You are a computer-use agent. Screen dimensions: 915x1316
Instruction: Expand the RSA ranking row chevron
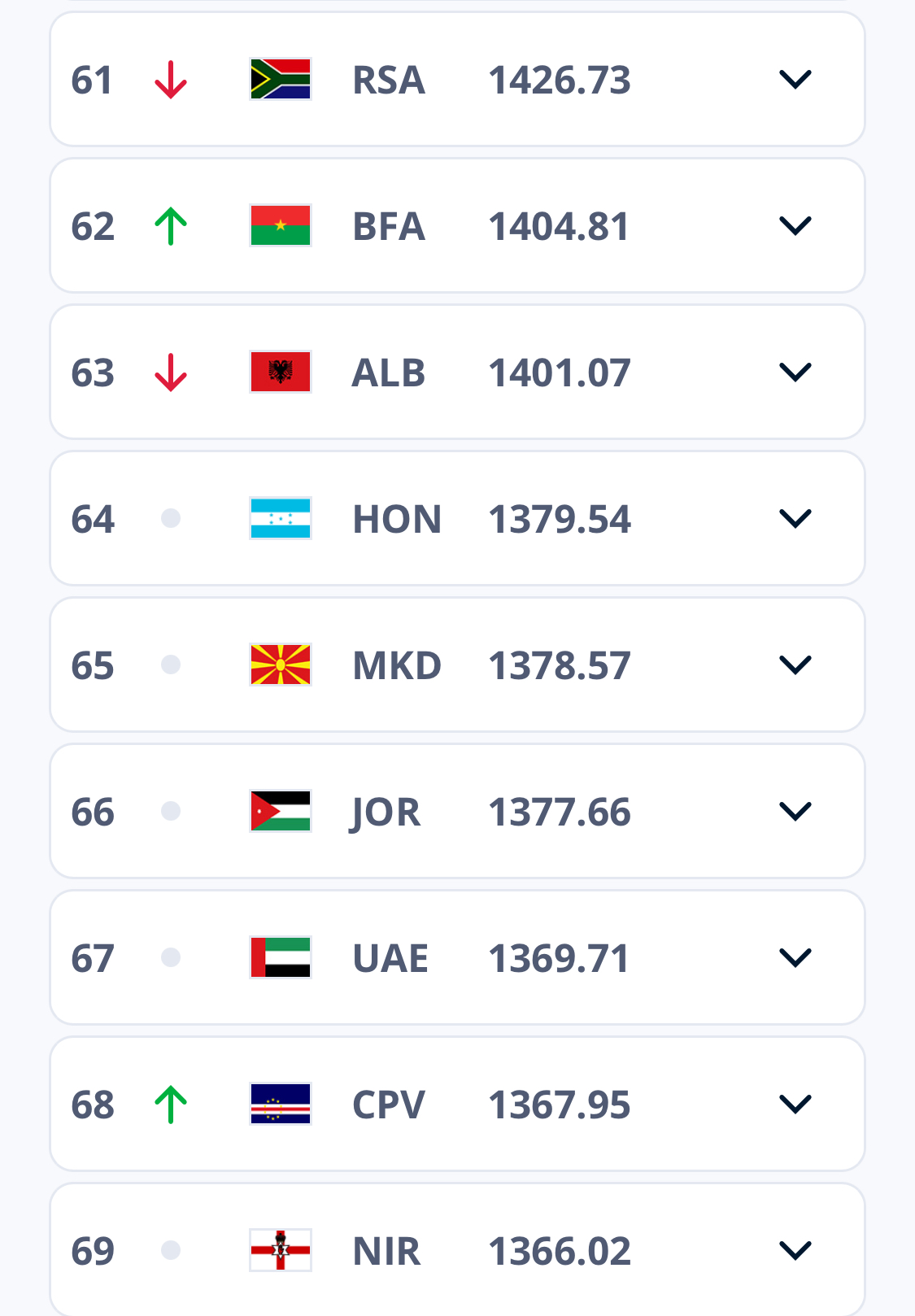click(795, 80)
